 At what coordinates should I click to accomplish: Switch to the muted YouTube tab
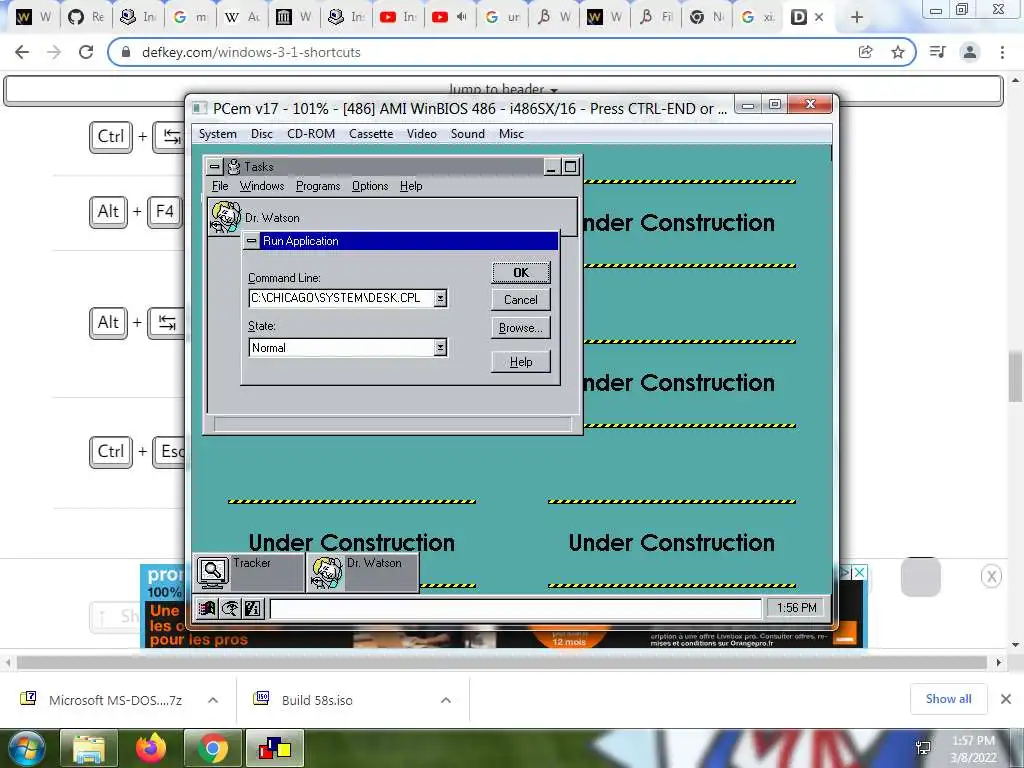point(451,17)
